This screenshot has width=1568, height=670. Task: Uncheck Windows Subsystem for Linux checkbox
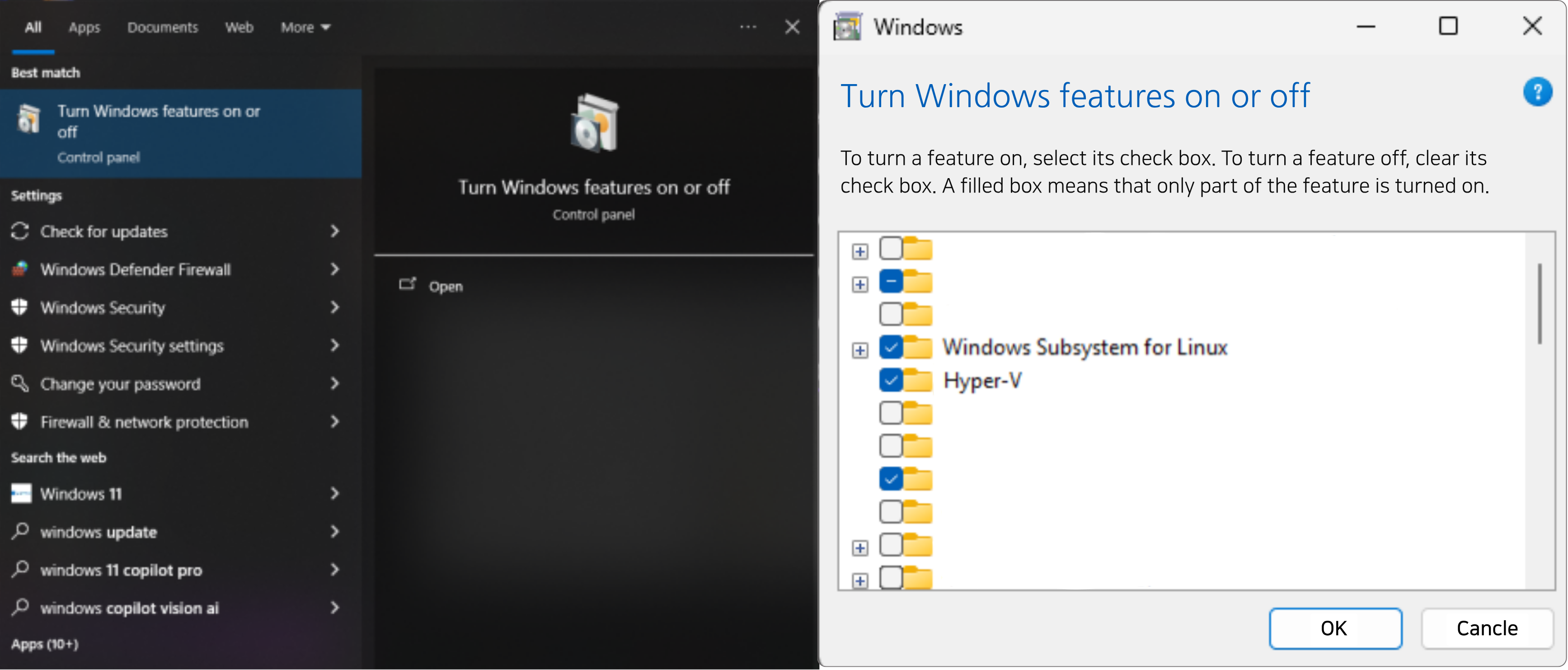[x=891, y=347]
